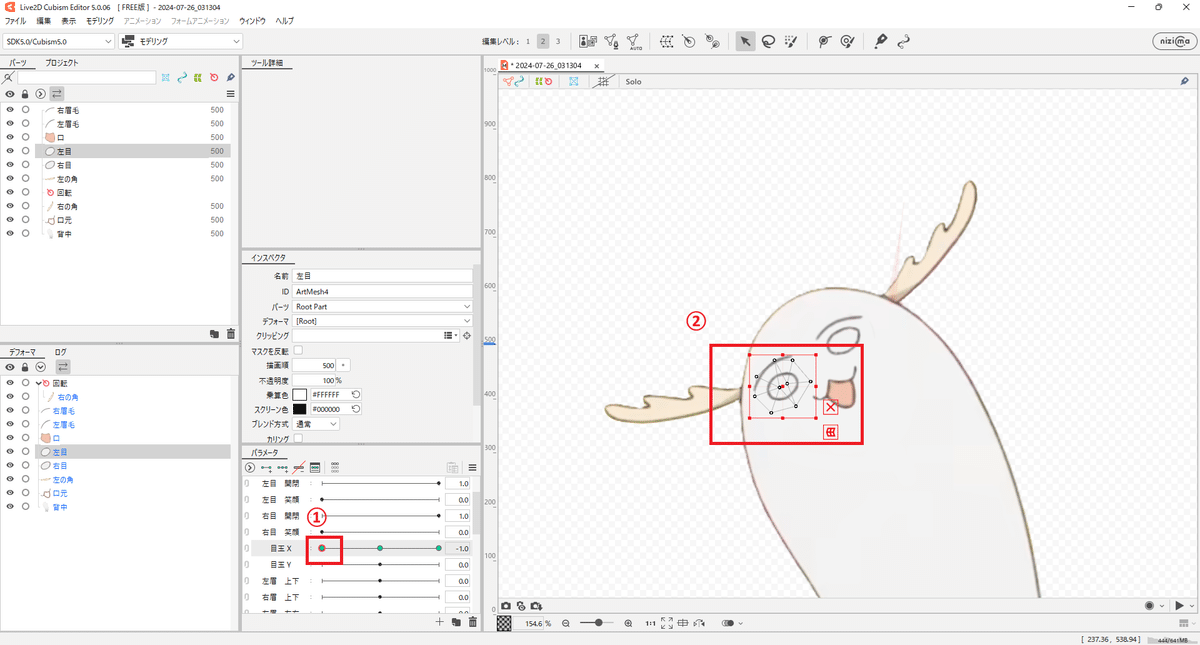Viewport: 1200px width, 645px height.
Task: Click the 乗算色 white color swatch
Action: click(300, 395)
